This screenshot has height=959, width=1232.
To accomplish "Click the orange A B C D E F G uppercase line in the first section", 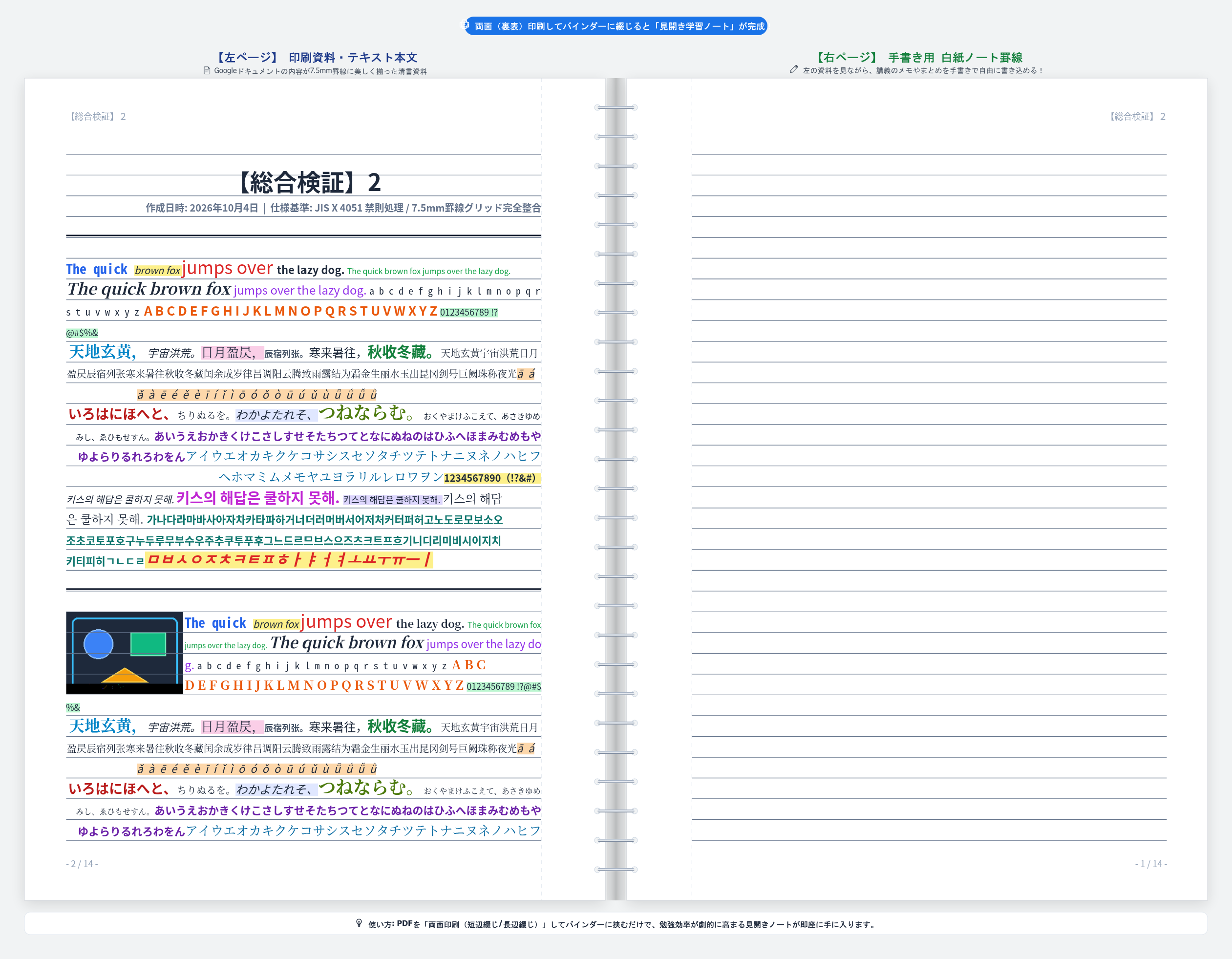I will click(291, 311).
